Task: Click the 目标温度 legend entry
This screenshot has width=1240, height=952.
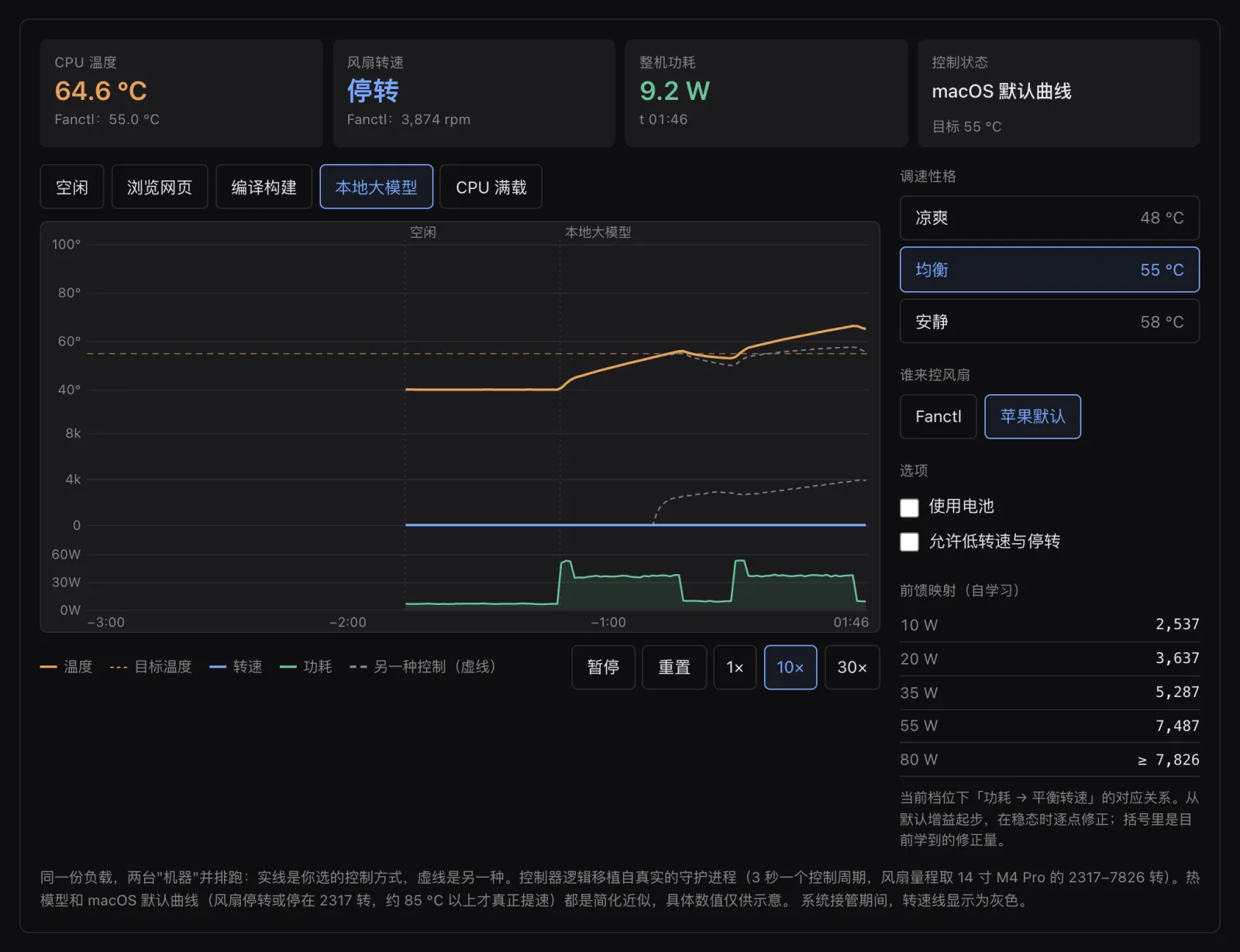Action: (x=151, y=667)
